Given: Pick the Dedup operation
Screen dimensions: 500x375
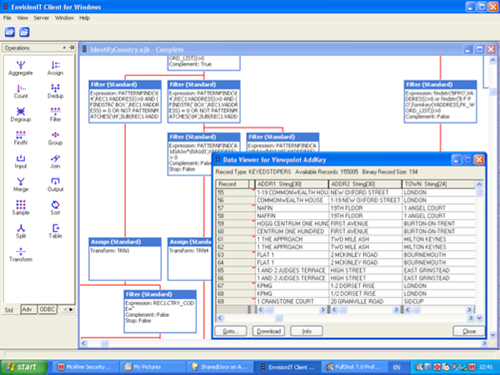Looking at the screenshot, I should coord(55,91).
